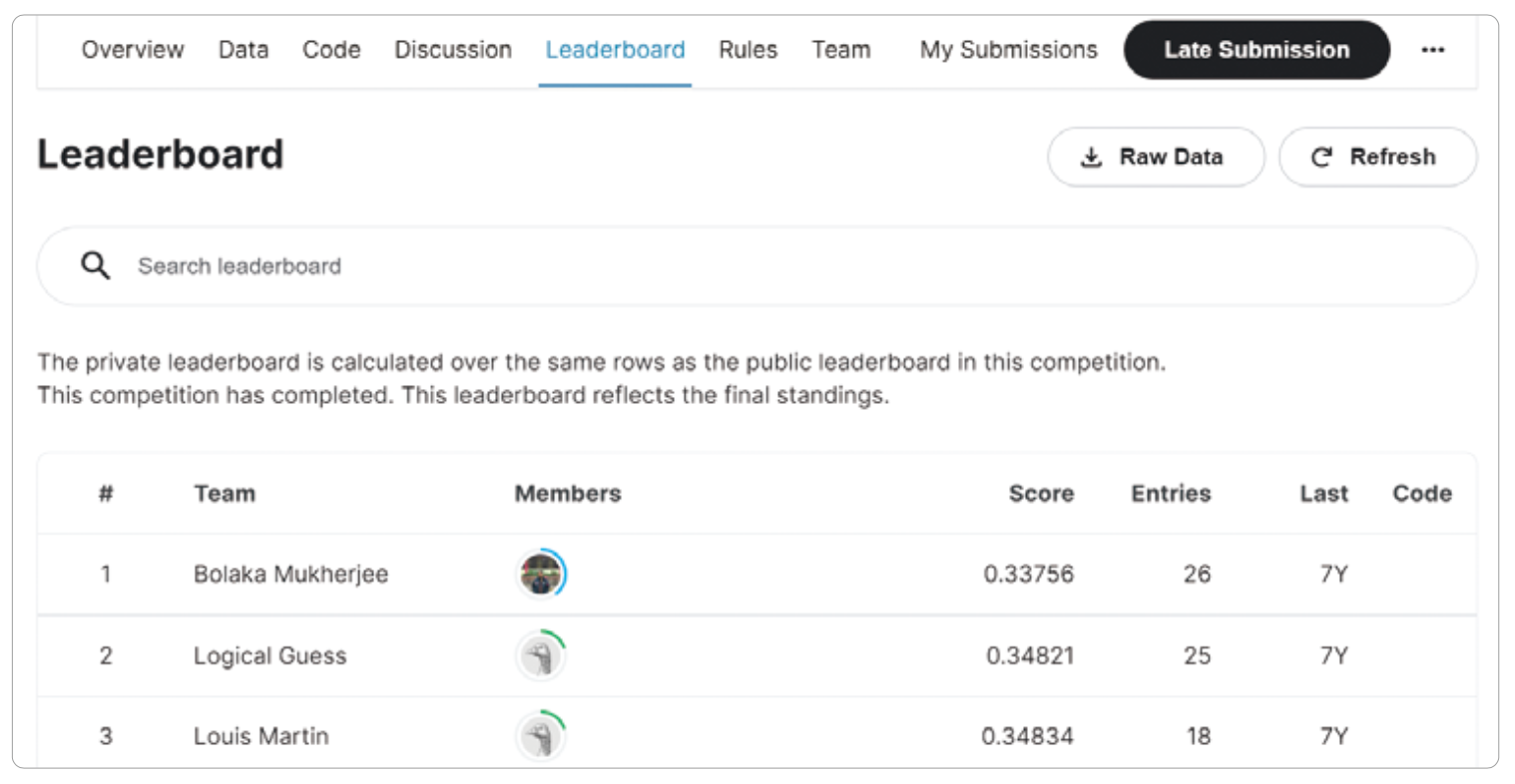This screenshot has height=784, width=1515.
Task: Select the Leaderboard tab
Action: coord(615,50)
